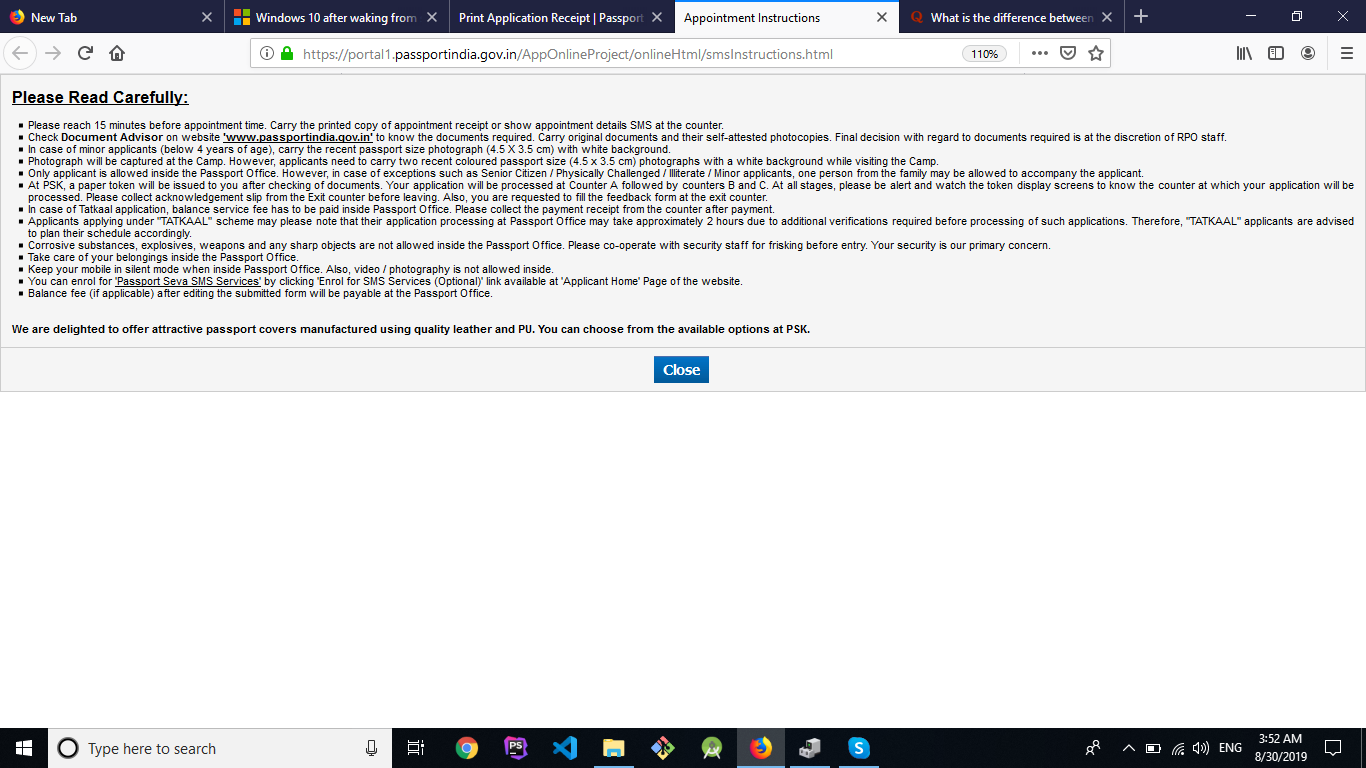Show site information with green padlock
Screen dimensions: 1366x768
(287, 54)
